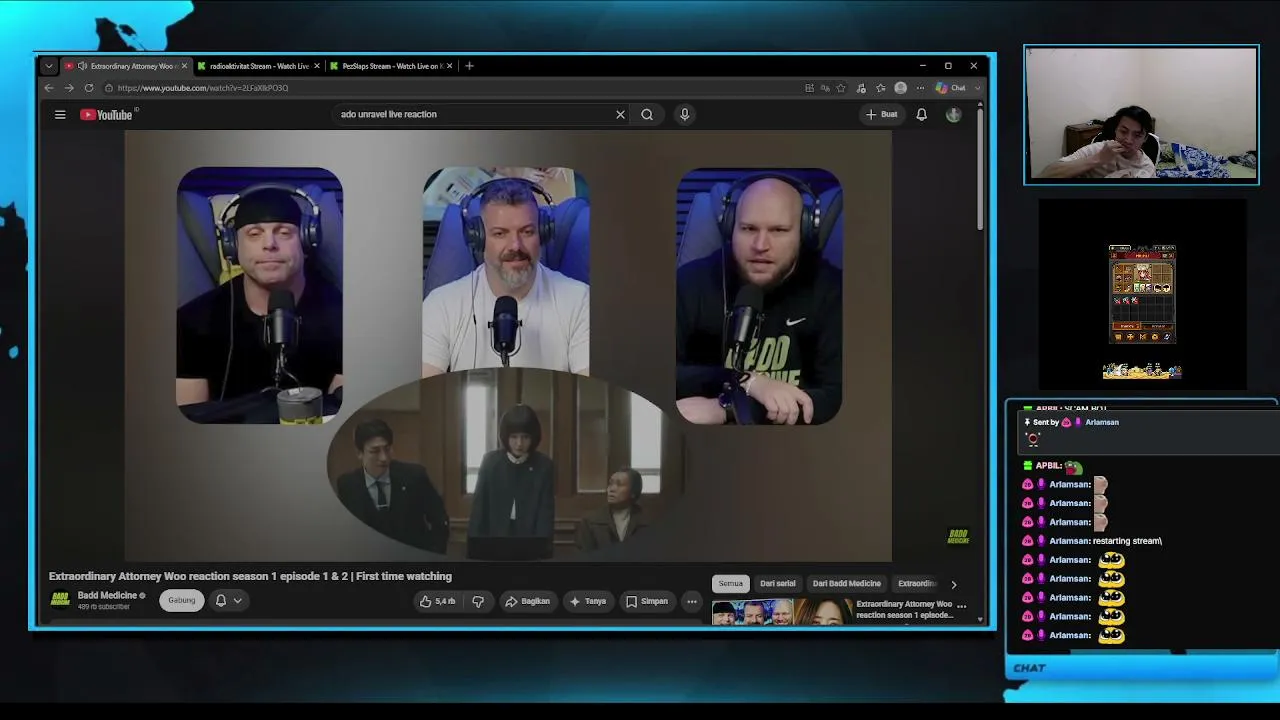Reload the page with the refresh icon

pos(89,88)
